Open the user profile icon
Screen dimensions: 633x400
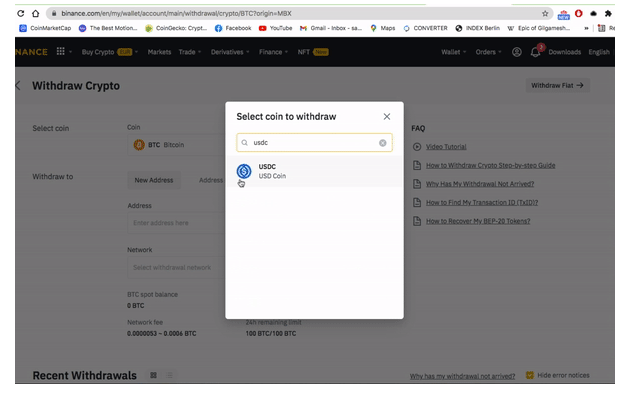pyautogui.click(x=516, y=52)
